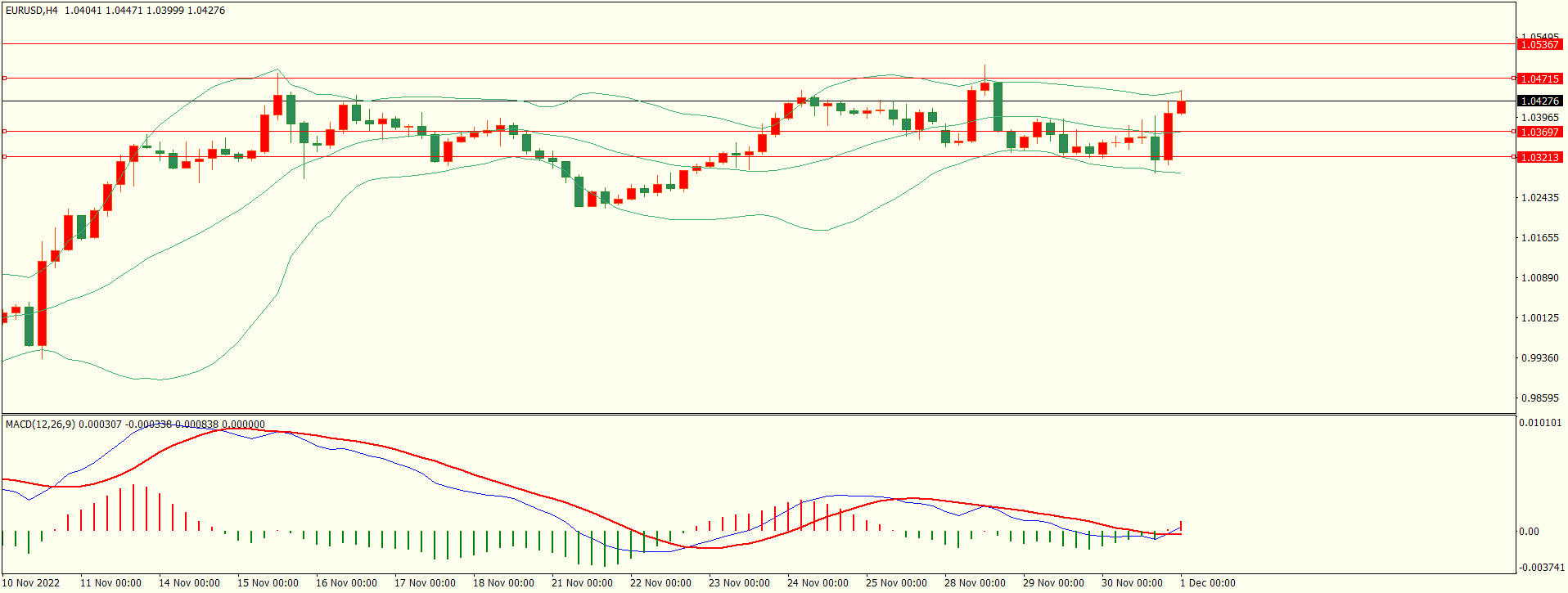Screen dimensions: 1568x593
Task: Click the 17 Nov 00:00 date label
Action: [425, 583]
